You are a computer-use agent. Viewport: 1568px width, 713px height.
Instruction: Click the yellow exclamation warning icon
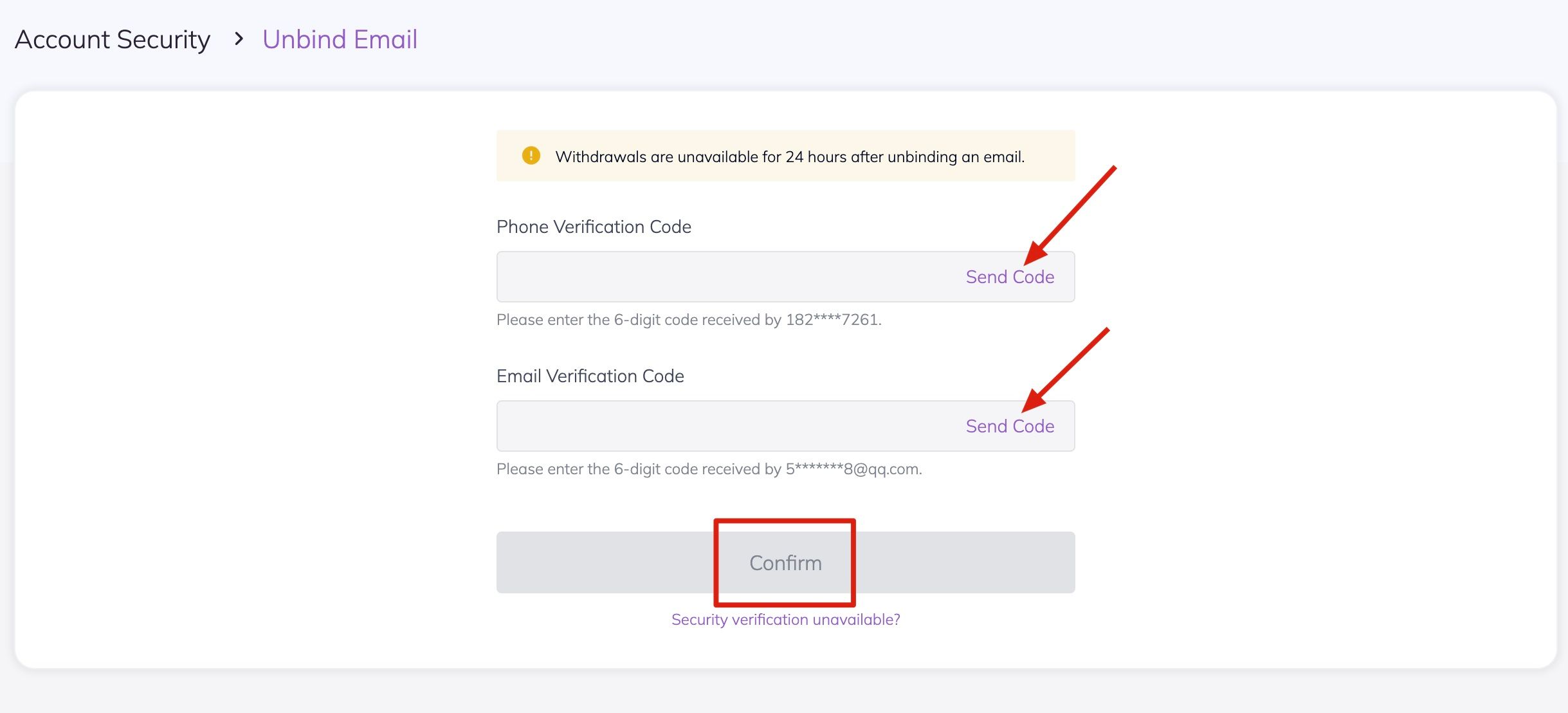tap(531, 156)
